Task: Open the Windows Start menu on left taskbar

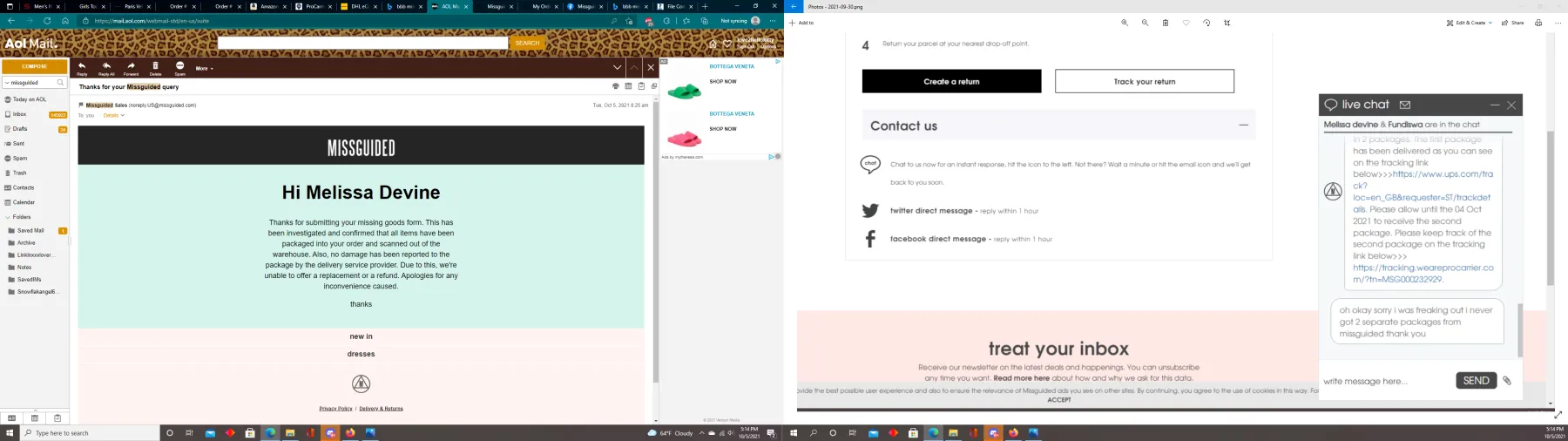Action: coord(10,433)
